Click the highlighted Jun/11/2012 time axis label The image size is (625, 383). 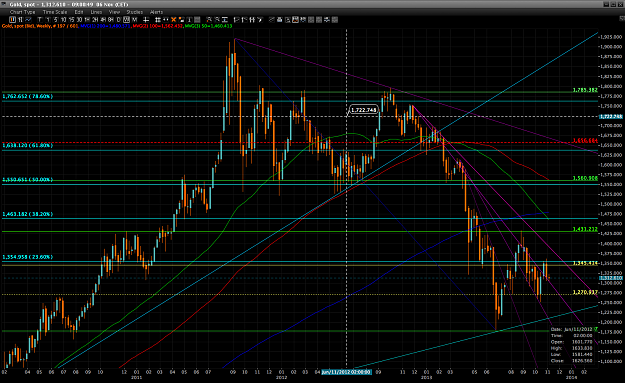pyautogui.click(x=346, y=372)
